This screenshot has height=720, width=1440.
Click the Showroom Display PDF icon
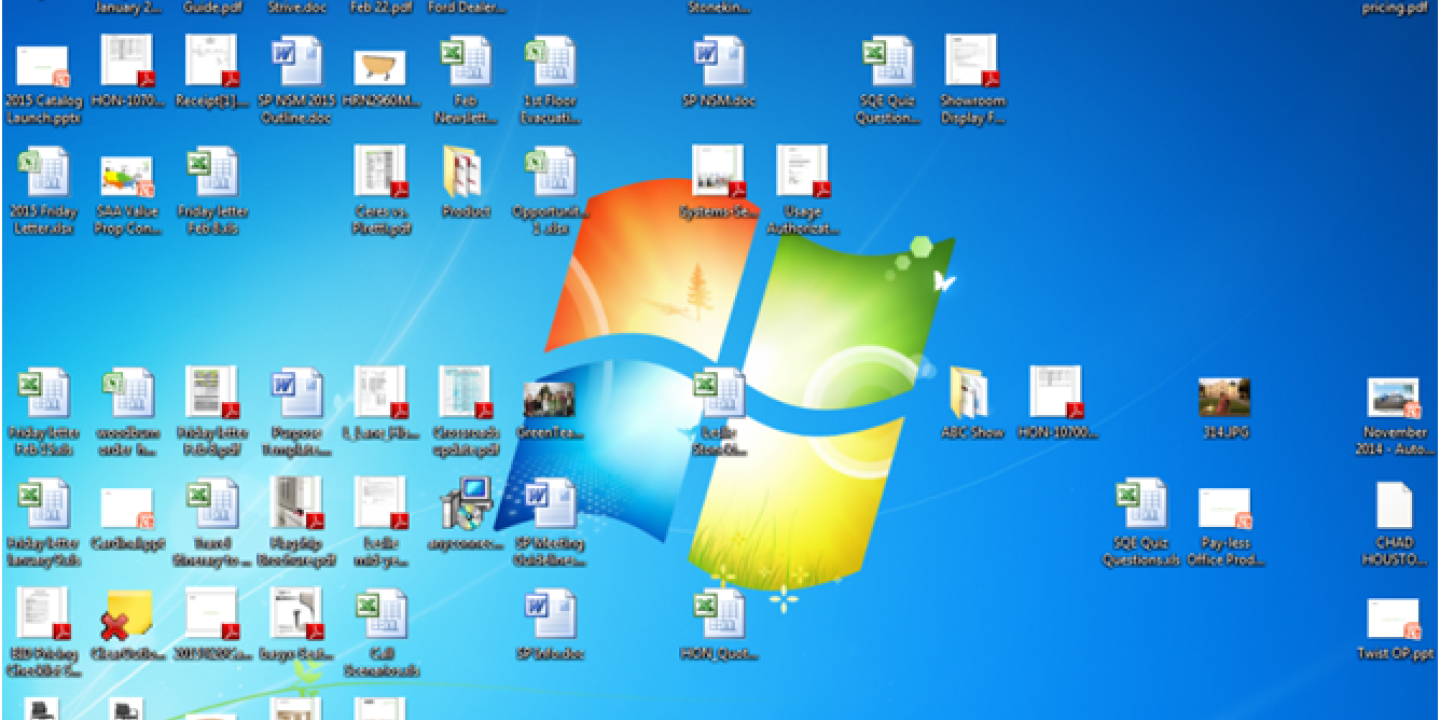(x=972, y=62)
